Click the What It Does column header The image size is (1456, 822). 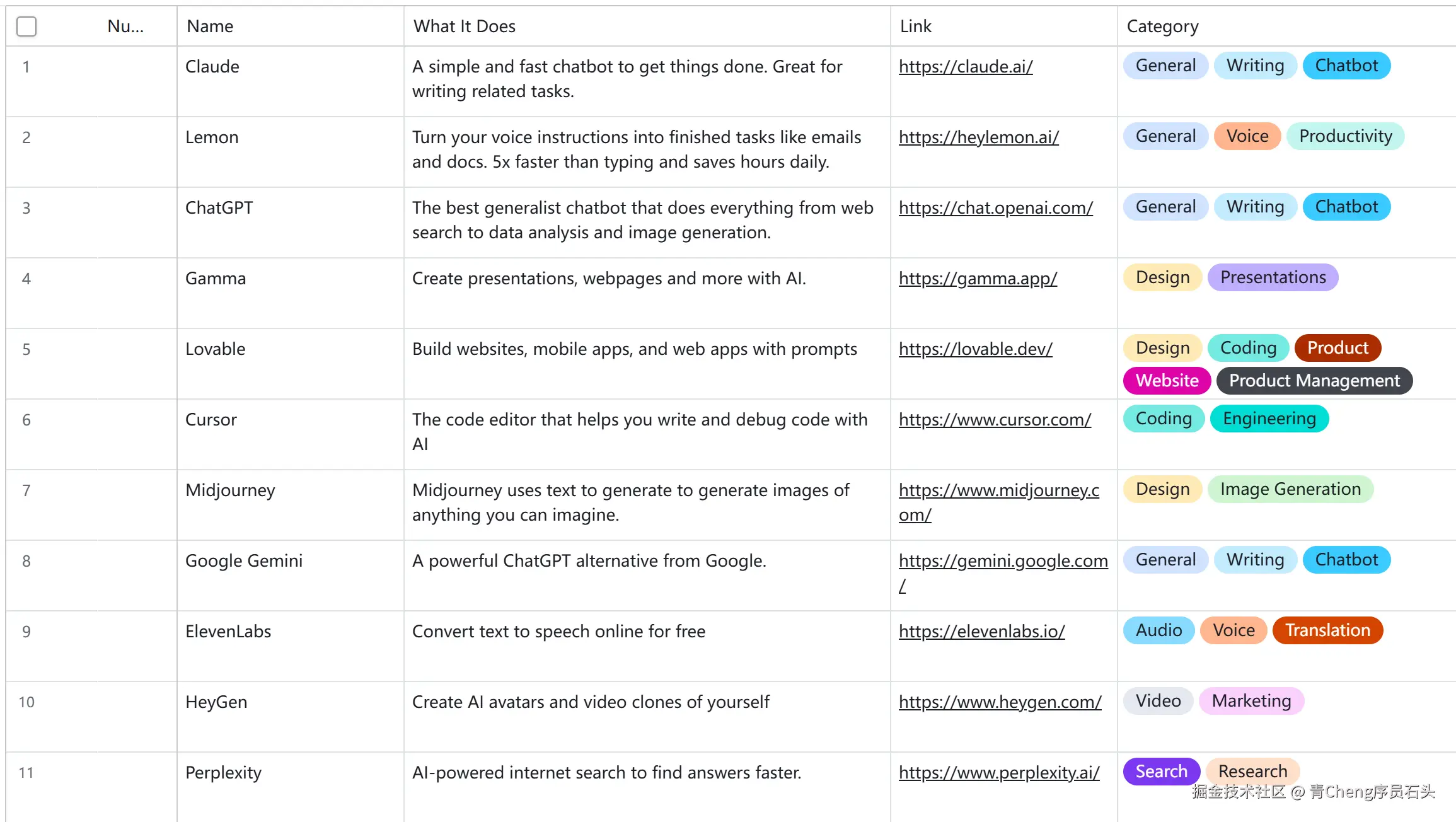pyautogui.click(x=464, y=26)
